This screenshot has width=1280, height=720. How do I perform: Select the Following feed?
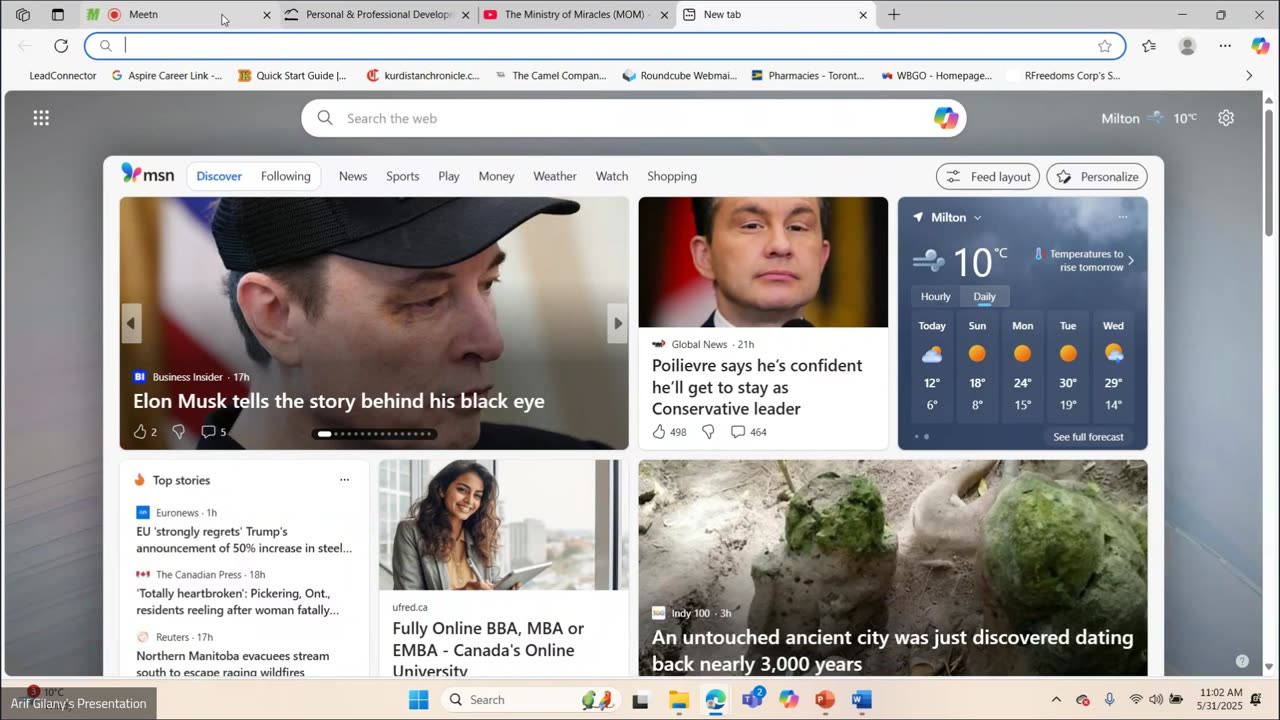click(286, 176)
